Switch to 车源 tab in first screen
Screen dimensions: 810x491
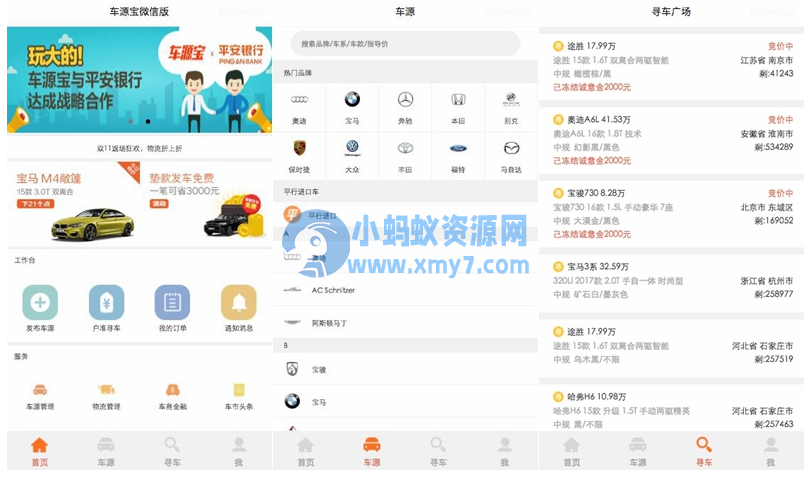pos(106,451)
